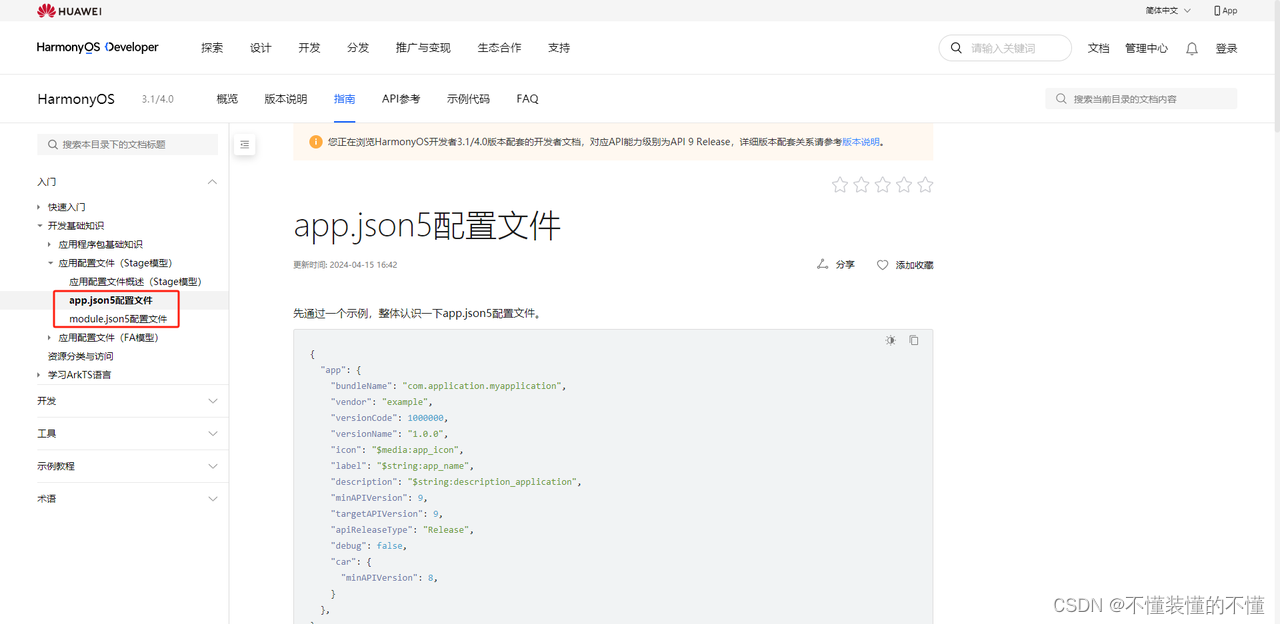Open the 支持 top menu
The image size is (1280, 624).
559,48
